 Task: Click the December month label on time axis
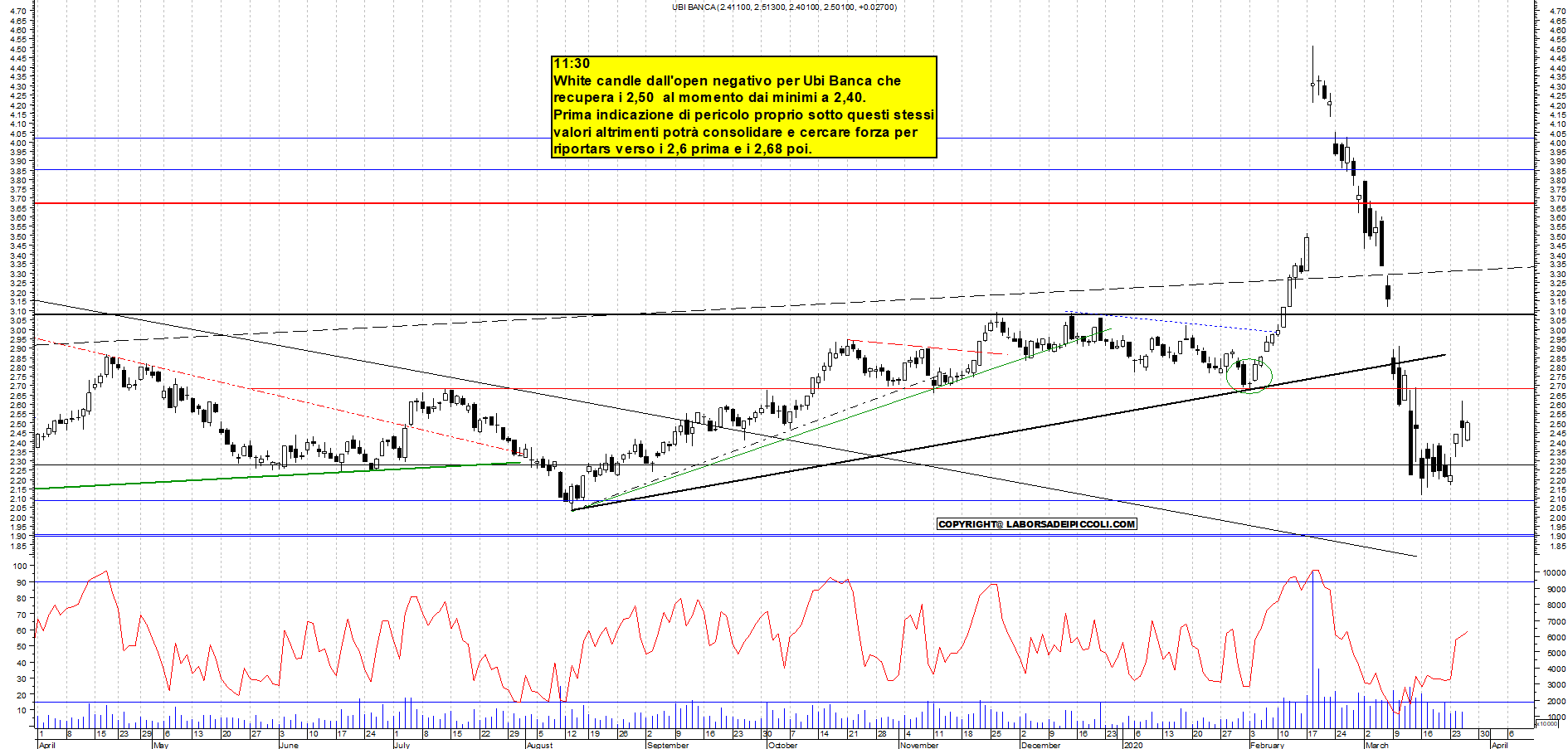tap(1040, 745)
